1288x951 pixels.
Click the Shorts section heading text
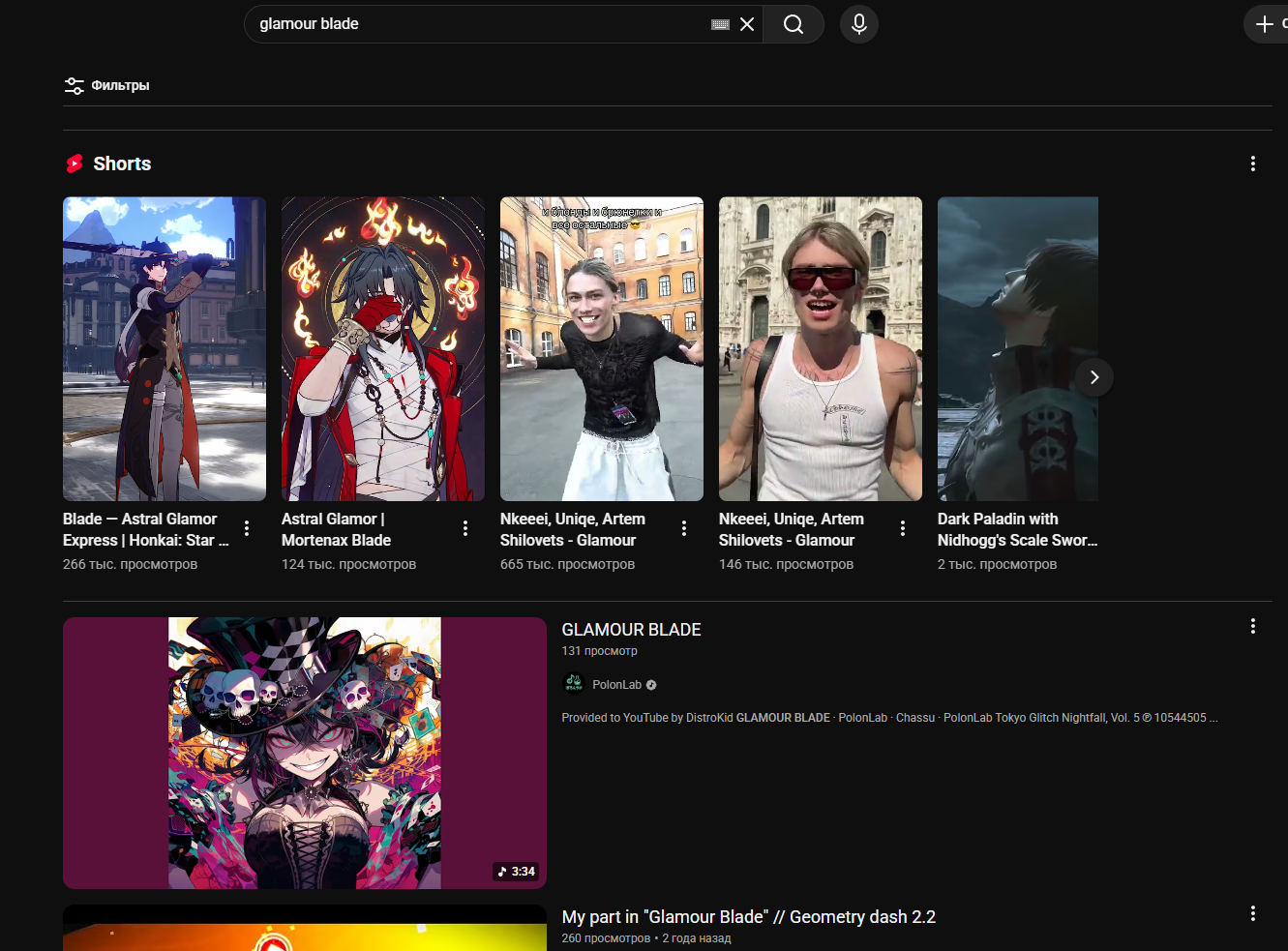[122, 163]
